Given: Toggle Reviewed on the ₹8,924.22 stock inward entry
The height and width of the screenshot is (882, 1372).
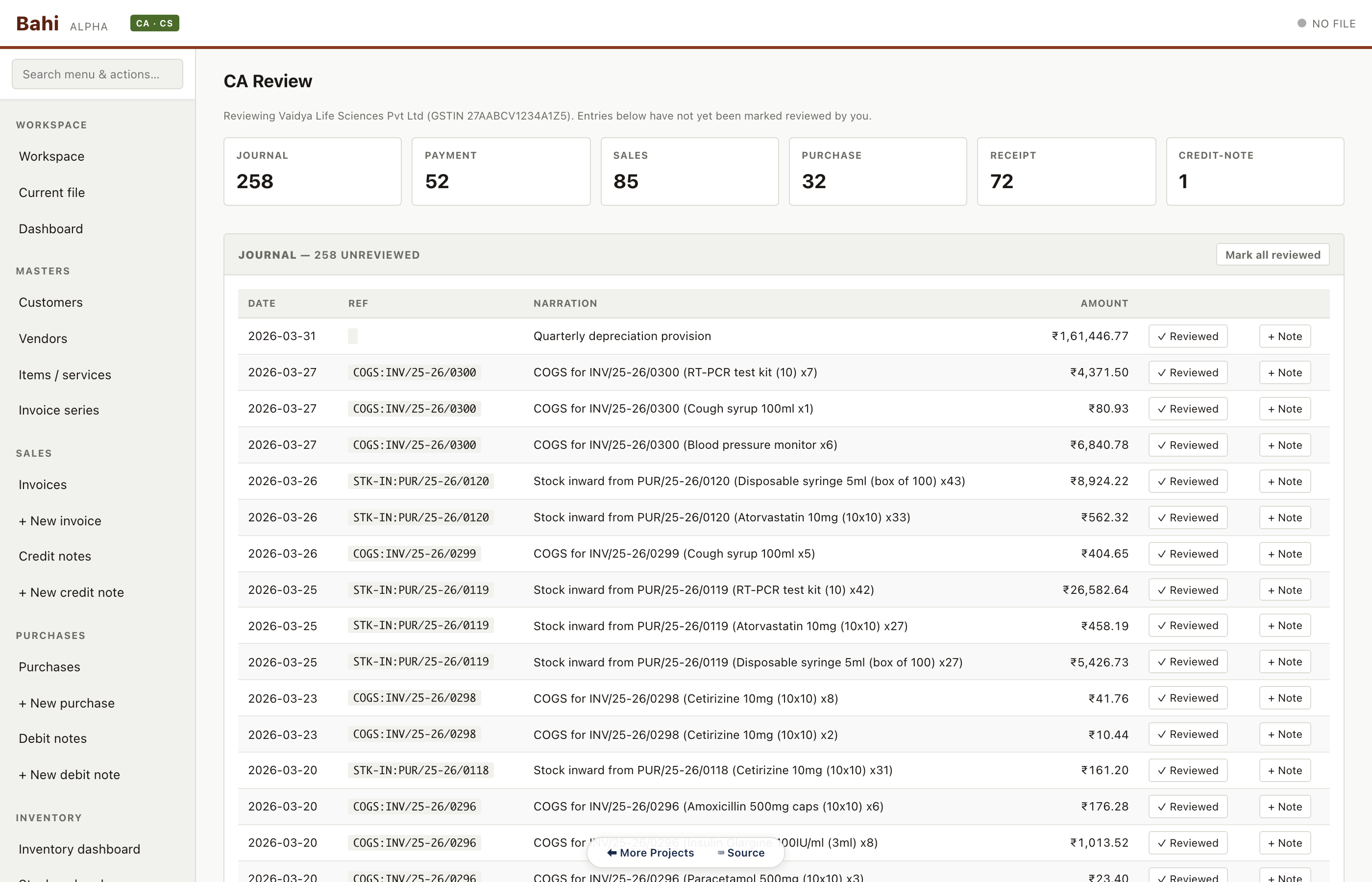Looking at the screenshot, I should tap(1187, 481).
